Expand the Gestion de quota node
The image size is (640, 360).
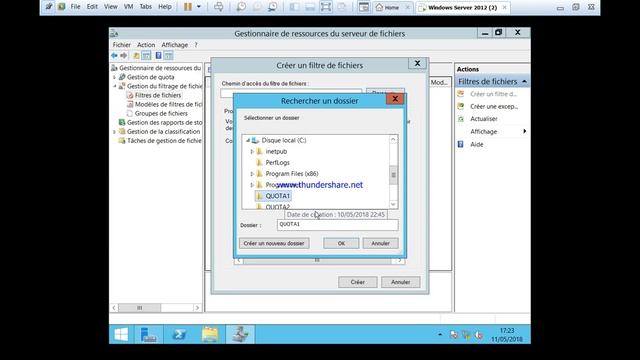114,77
